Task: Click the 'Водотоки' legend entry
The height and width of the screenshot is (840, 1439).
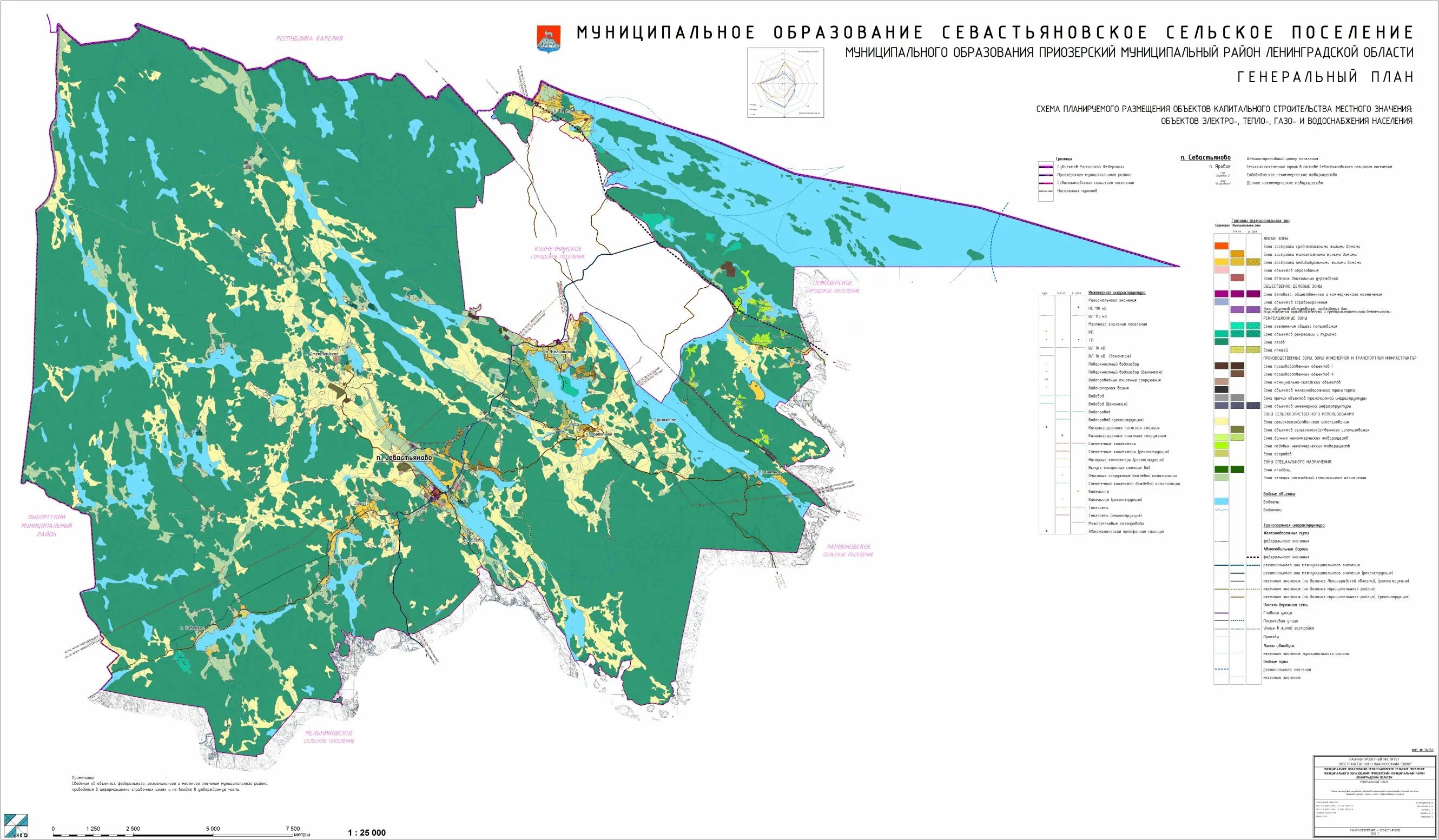Action: (1272, 510)
